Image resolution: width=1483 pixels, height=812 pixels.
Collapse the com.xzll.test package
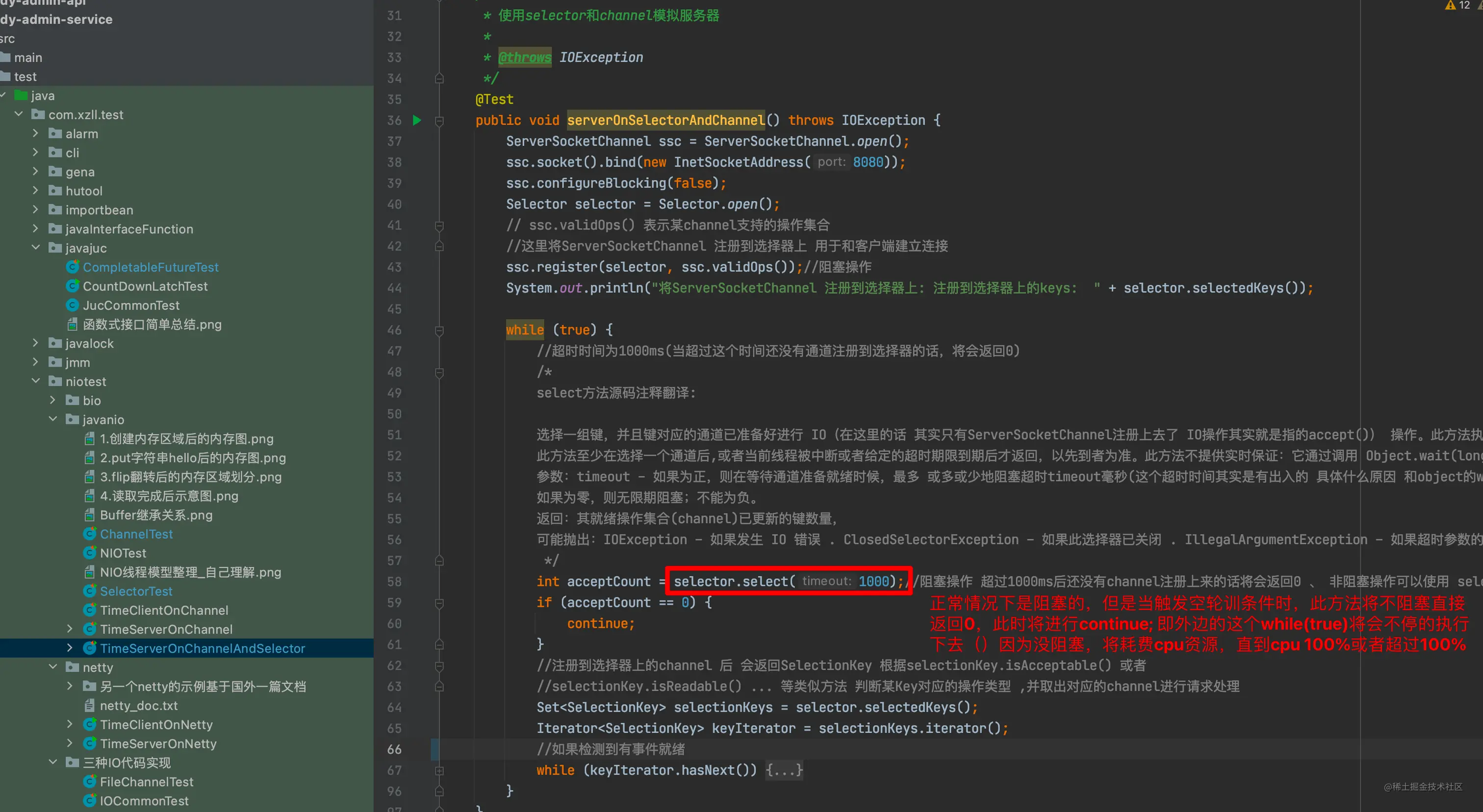(x=19, y=114)
